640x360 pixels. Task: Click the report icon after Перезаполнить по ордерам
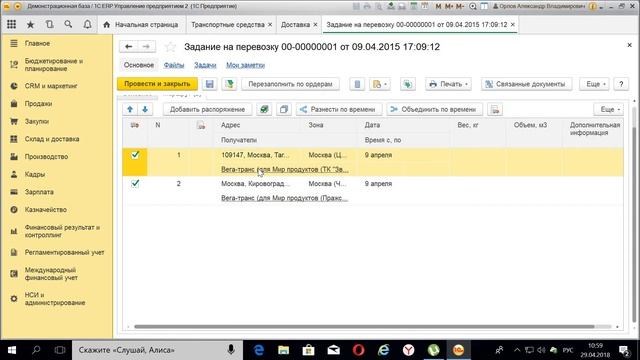(x=357, y=84)
